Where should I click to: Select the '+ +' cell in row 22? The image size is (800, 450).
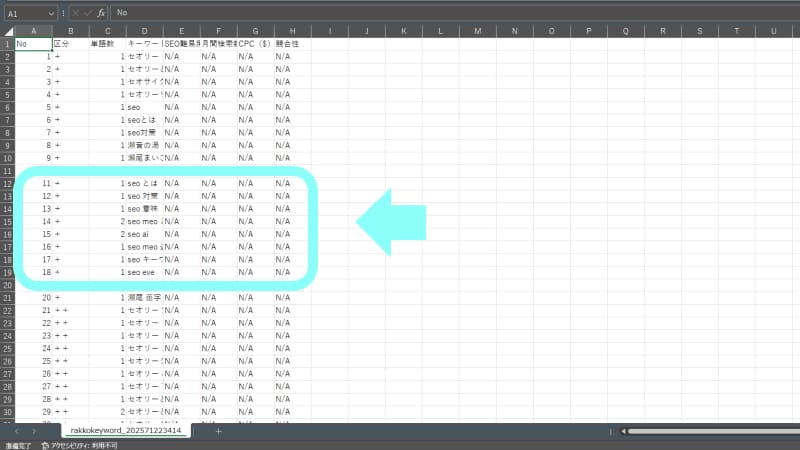(x=70, y=310)
